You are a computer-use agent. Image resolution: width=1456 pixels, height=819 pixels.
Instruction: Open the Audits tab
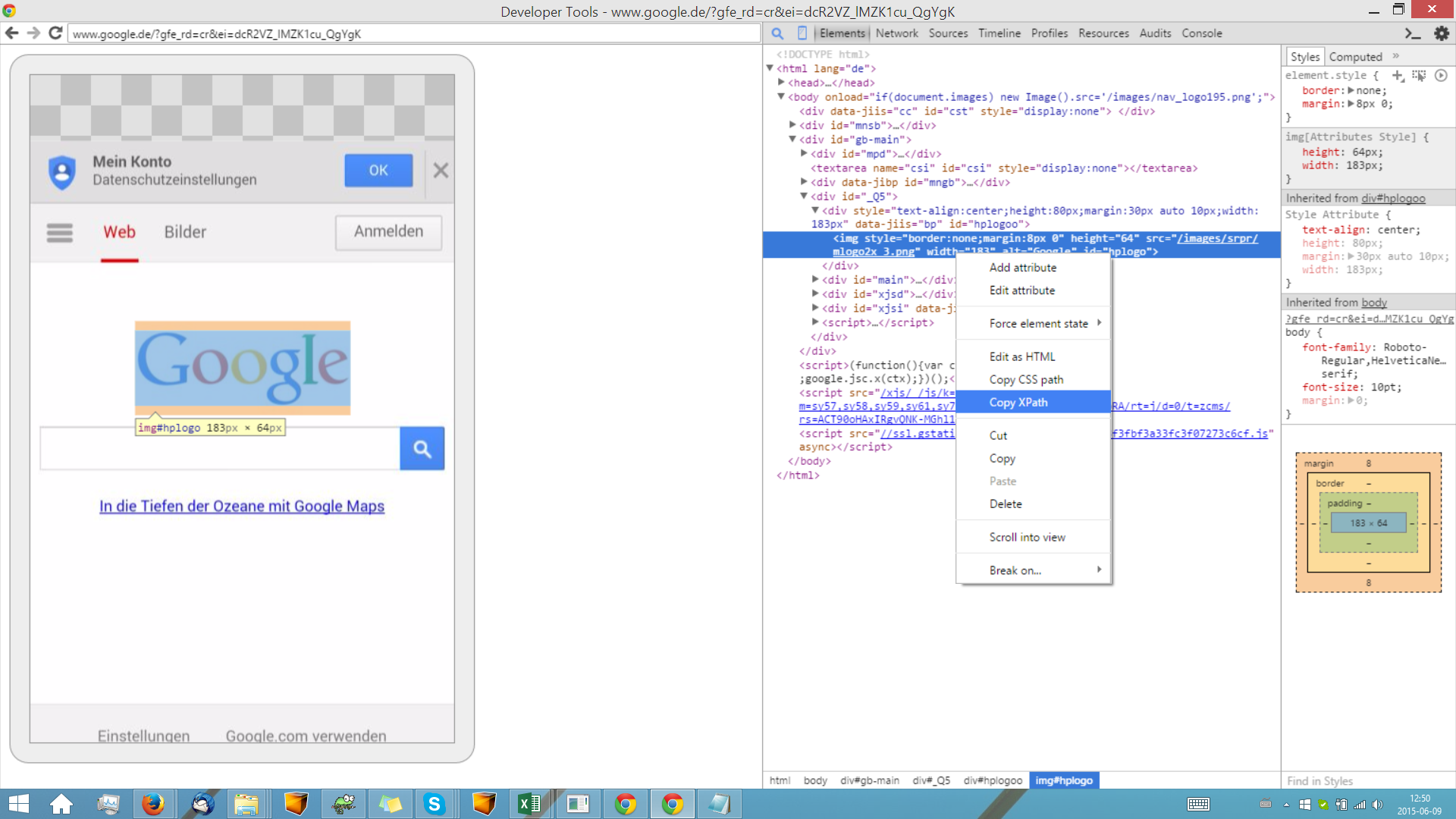click(x=1155, y=33)
